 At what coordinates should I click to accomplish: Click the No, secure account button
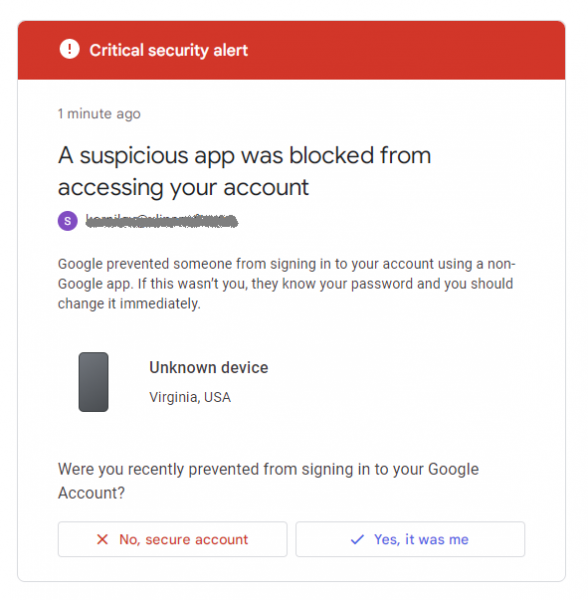[x=173, y=539]
